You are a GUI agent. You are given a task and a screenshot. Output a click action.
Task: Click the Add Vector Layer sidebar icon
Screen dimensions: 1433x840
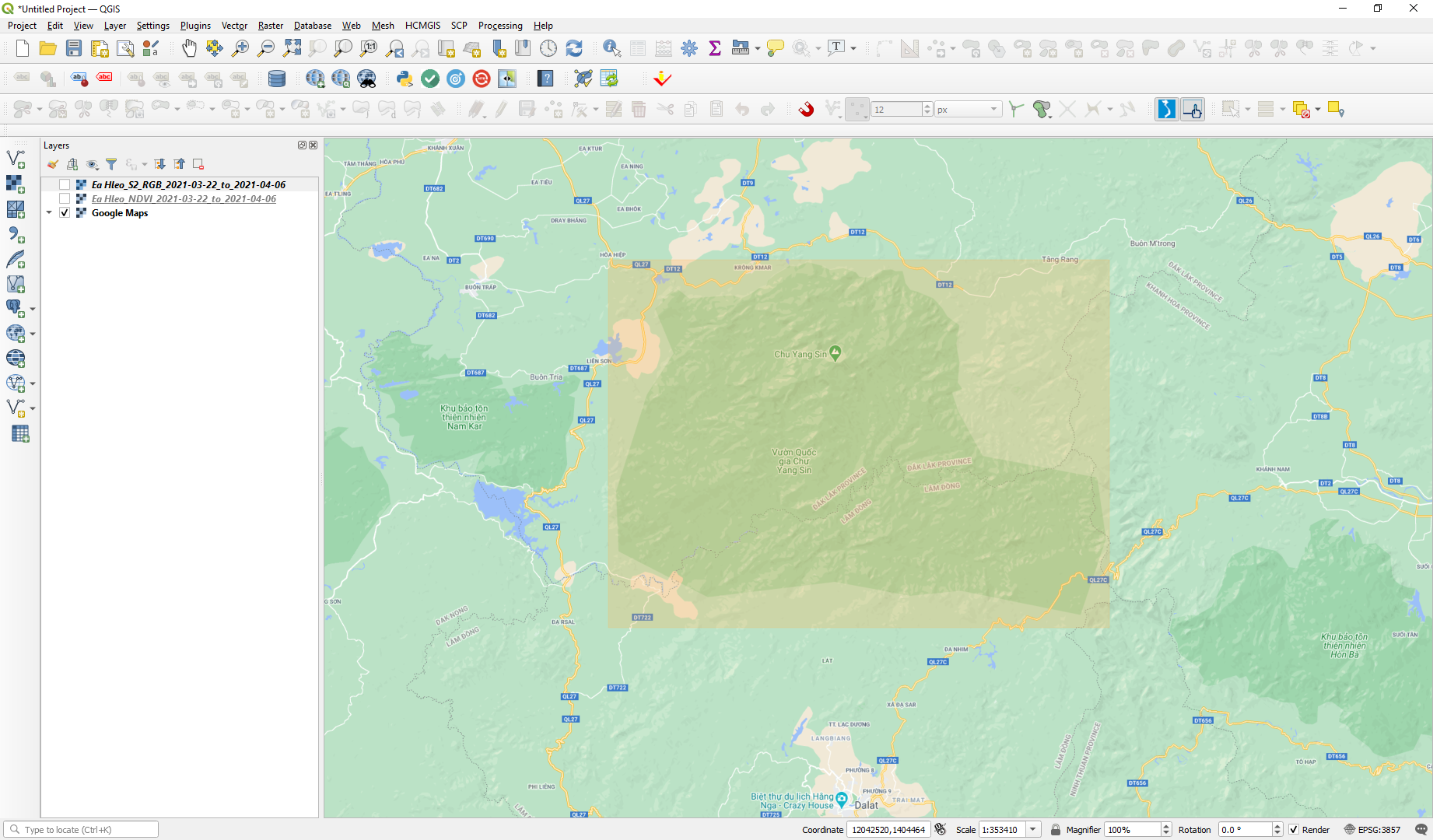(x=16, y=159)
